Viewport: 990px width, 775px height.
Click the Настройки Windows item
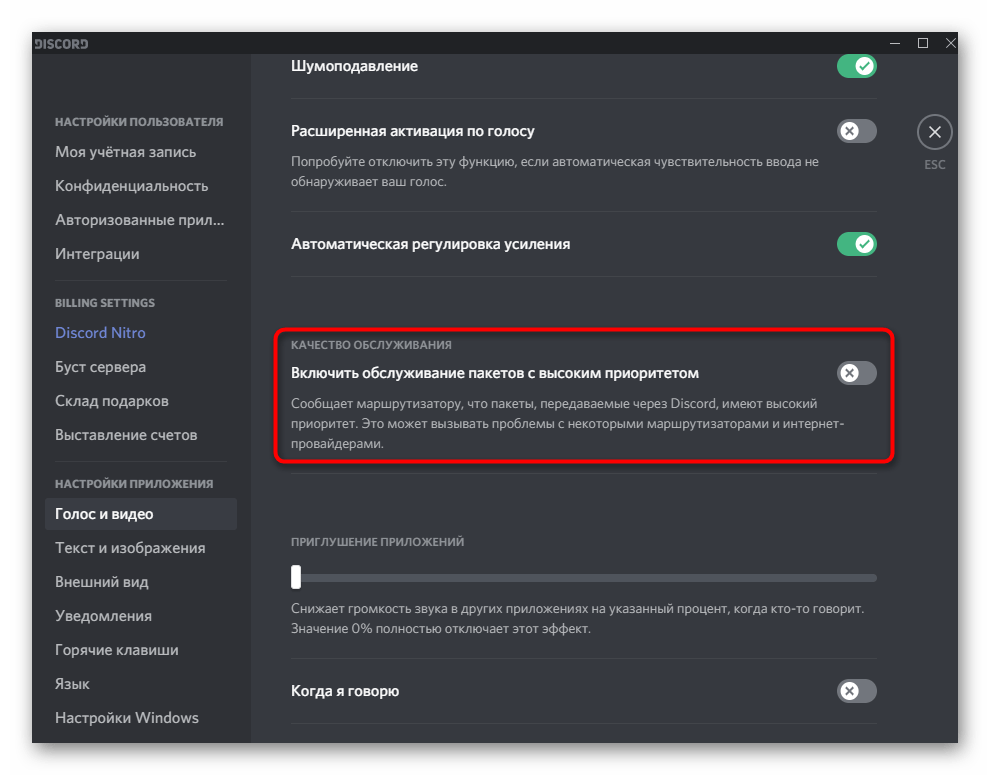pyautogui.click(x=127, y=718)
